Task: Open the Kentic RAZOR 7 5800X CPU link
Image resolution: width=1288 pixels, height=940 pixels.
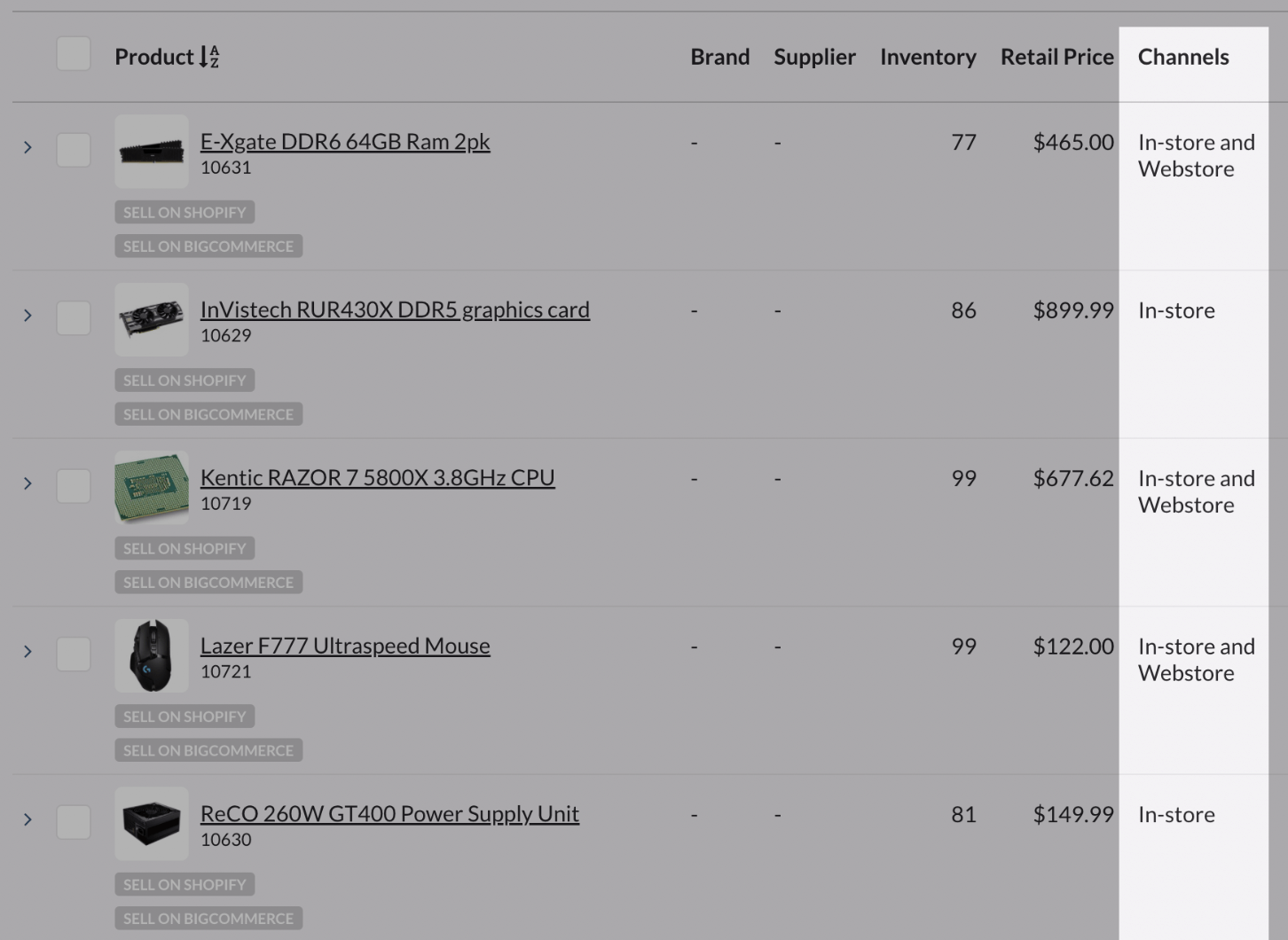Action: [377, 478]
